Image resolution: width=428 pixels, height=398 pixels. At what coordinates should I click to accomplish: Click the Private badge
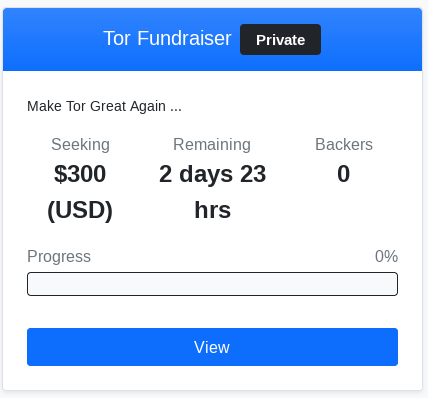click(280, 40)
